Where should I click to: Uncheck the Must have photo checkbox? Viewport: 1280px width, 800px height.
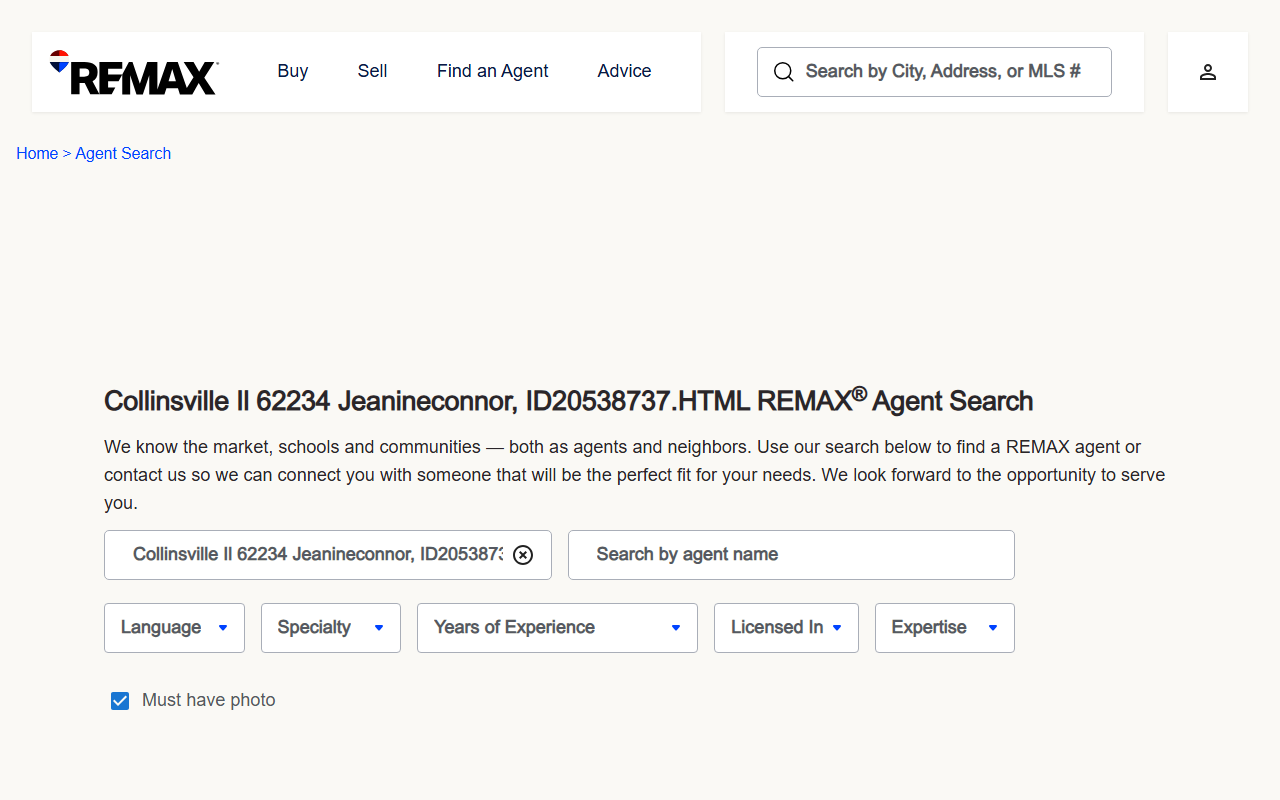coord(120,701)
